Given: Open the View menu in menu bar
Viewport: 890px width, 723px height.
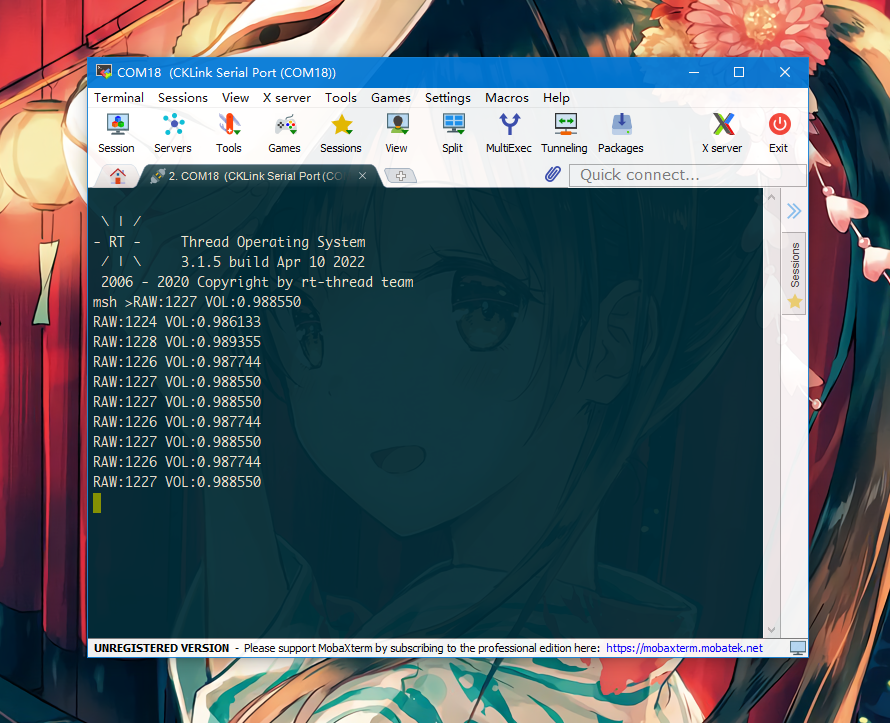Looking at the screenshot, I should tap(235, 98).
